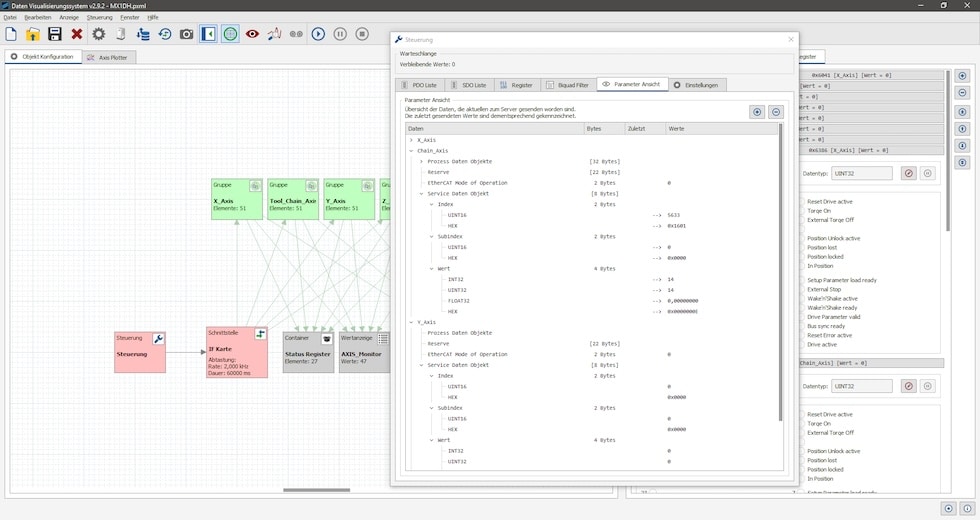Click the red X delete icon
Image resolution: width=980 pixels, height=520 pixels.
(x=77, y=34)
